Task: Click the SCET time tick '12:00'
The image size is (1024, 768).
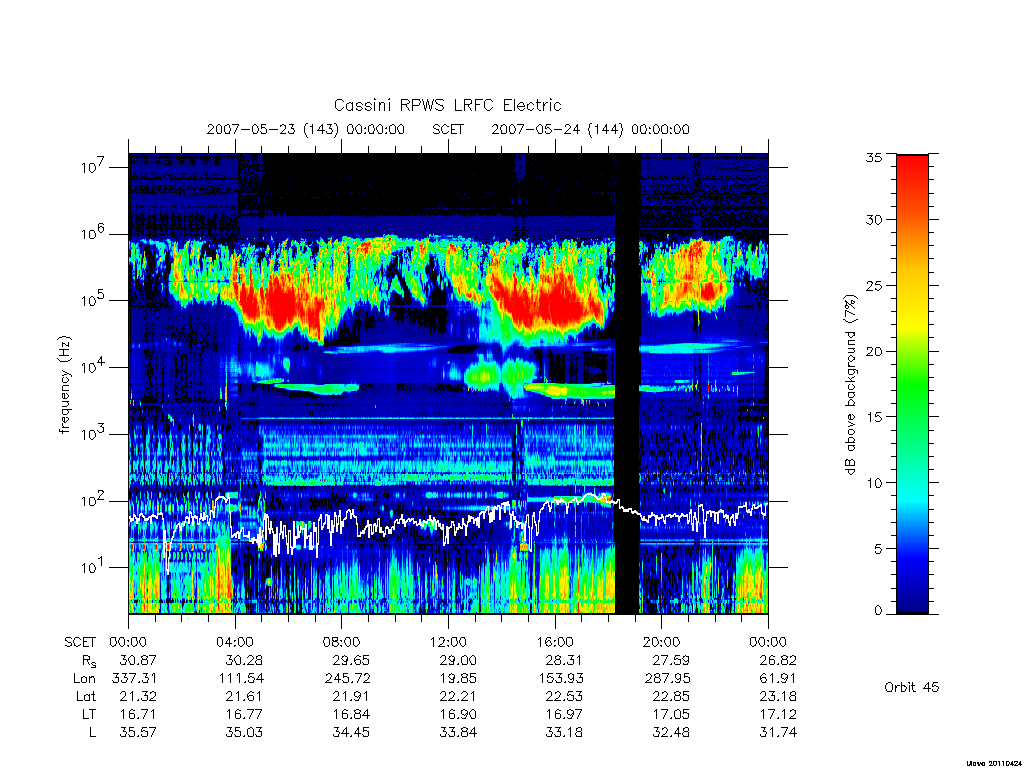Action: (x=448, y=642)
